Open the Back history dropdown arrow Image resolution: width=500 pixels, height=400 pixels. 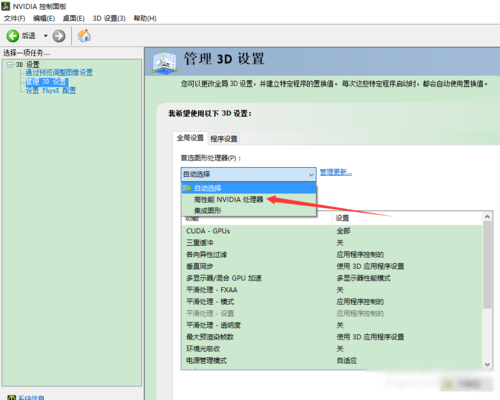point(46,36)
